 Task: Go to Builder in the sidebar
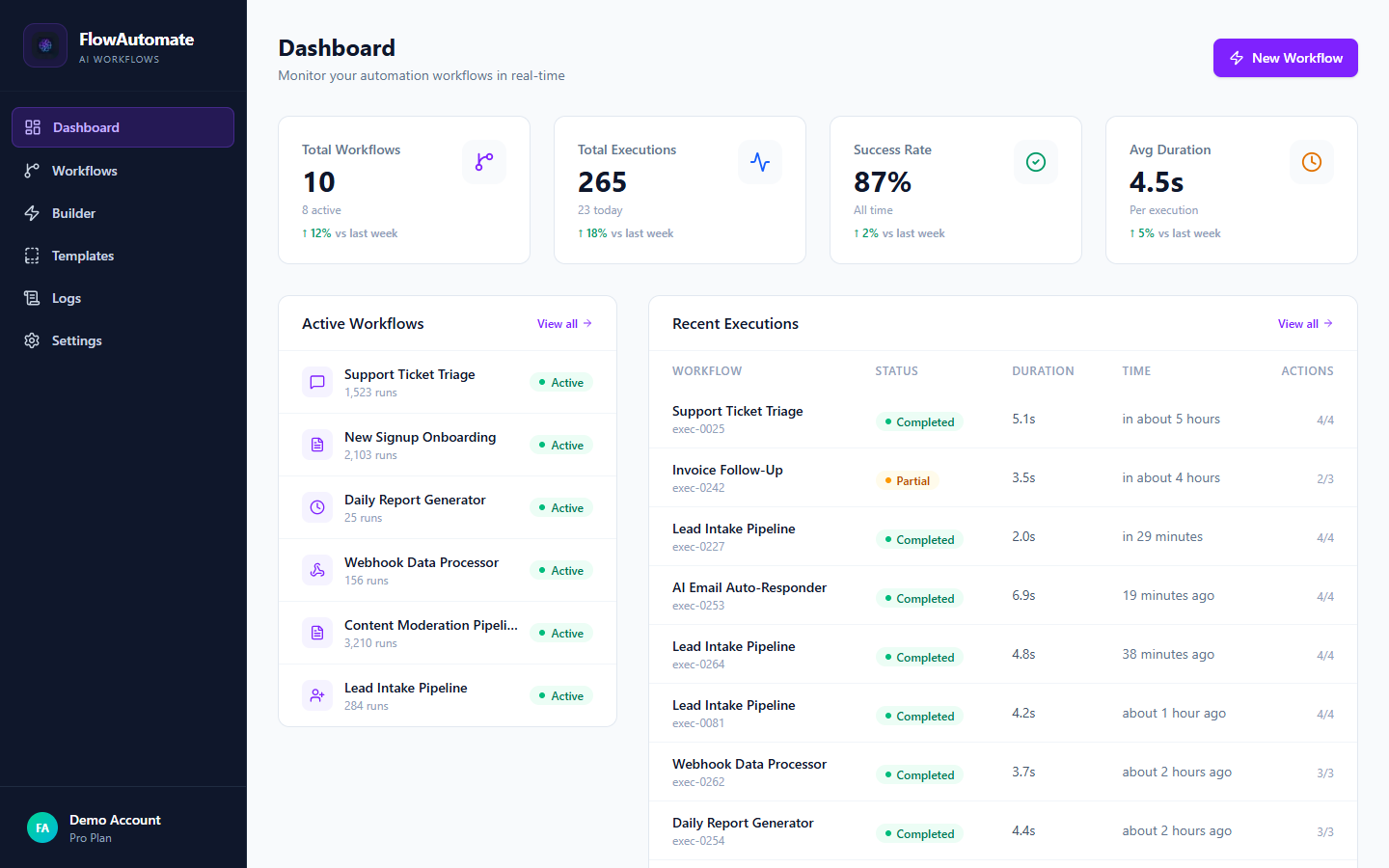click(x=73, y=213)
